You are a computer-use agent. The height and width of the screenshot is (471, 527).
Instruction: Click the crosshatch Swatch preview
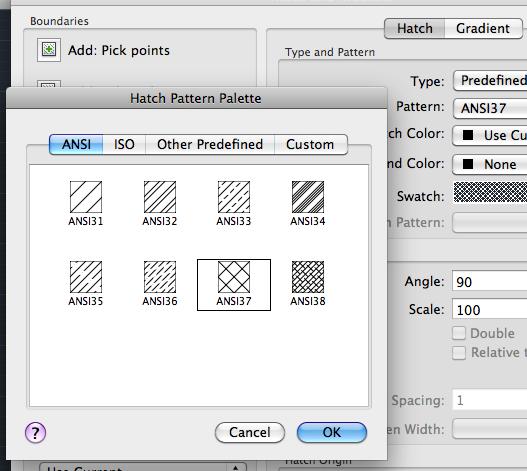point(490,192)
